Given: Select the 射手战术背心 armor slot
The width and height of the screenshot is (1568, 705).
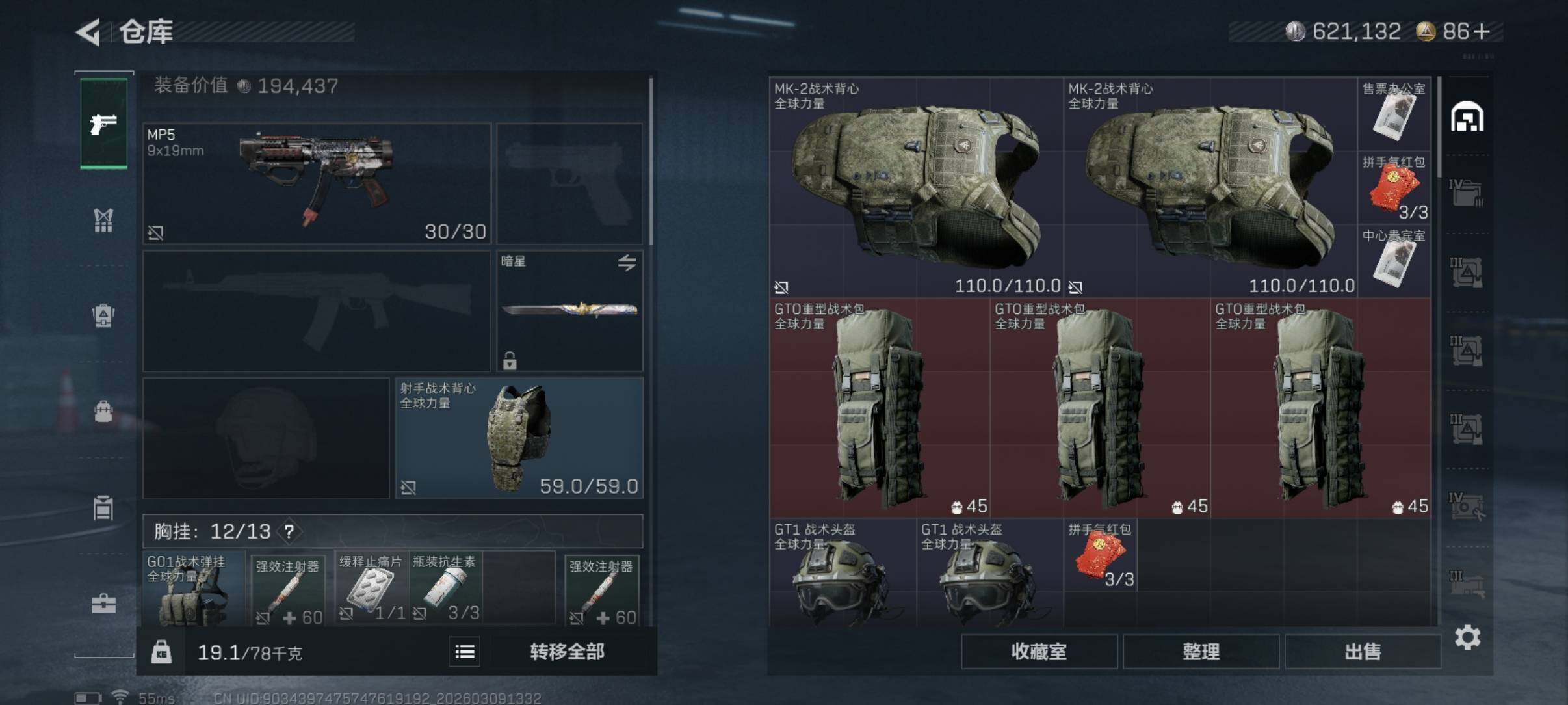Looking at the screenshot, I should (x=519, y=438).
